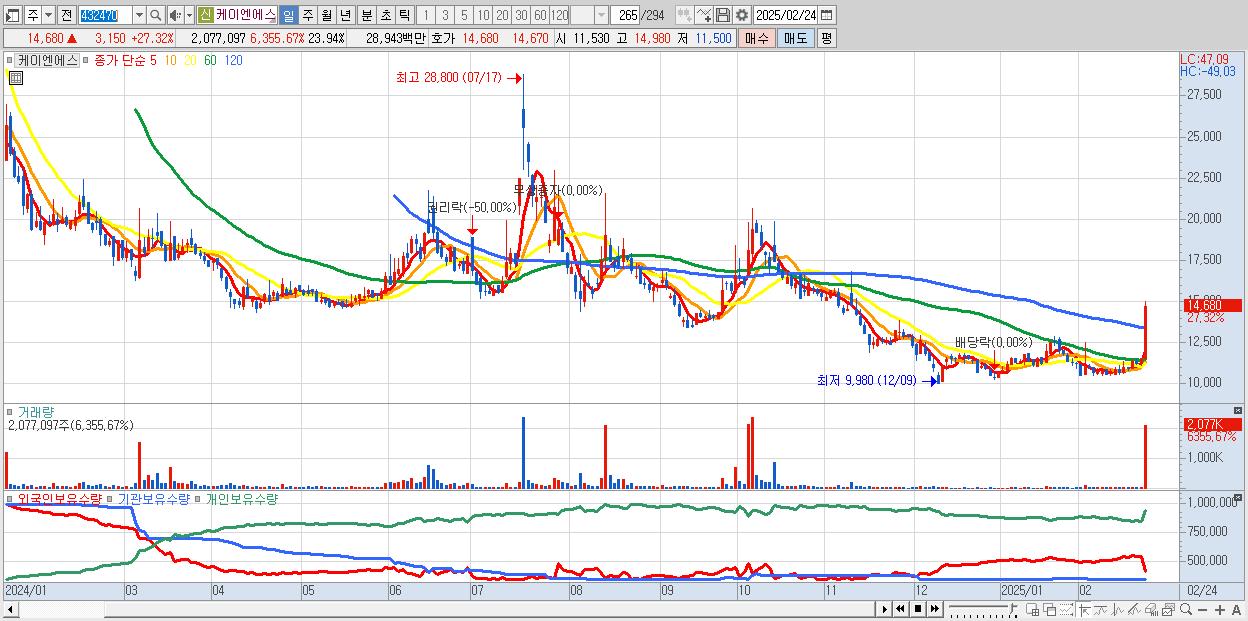
Task: Select the 월 monthly period tab
Action: coord(326,15)
